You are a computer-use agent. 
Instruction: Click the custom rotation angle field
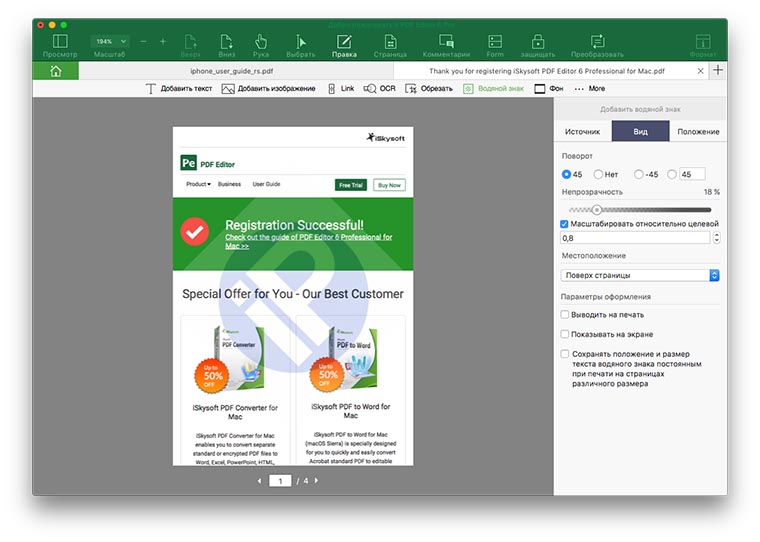click(692, 174)
